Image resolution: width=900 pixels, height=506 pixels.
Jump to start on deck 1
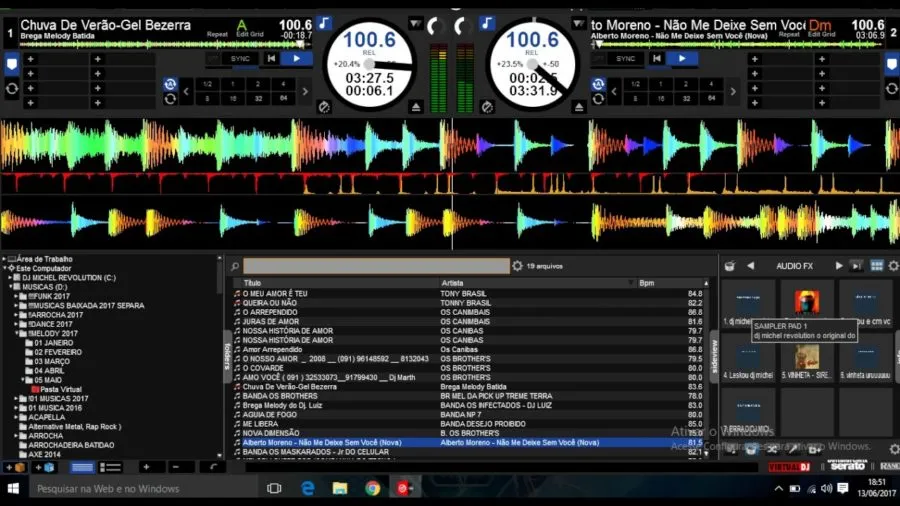[271, 59]
